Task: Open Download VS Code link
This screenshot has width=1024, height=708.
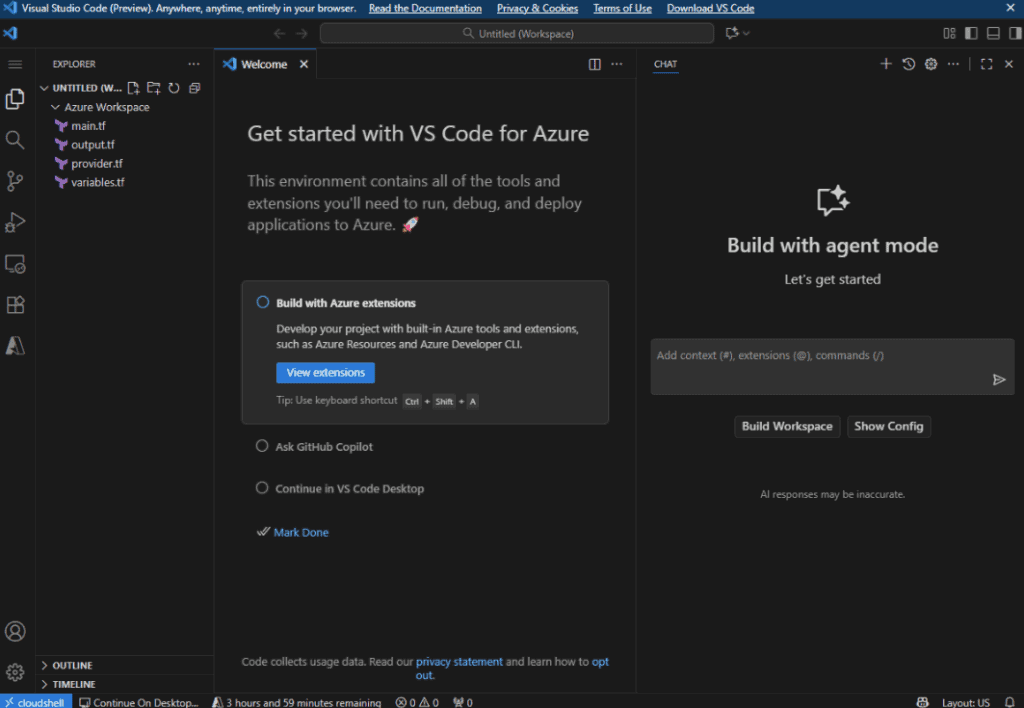Action: 711,8
